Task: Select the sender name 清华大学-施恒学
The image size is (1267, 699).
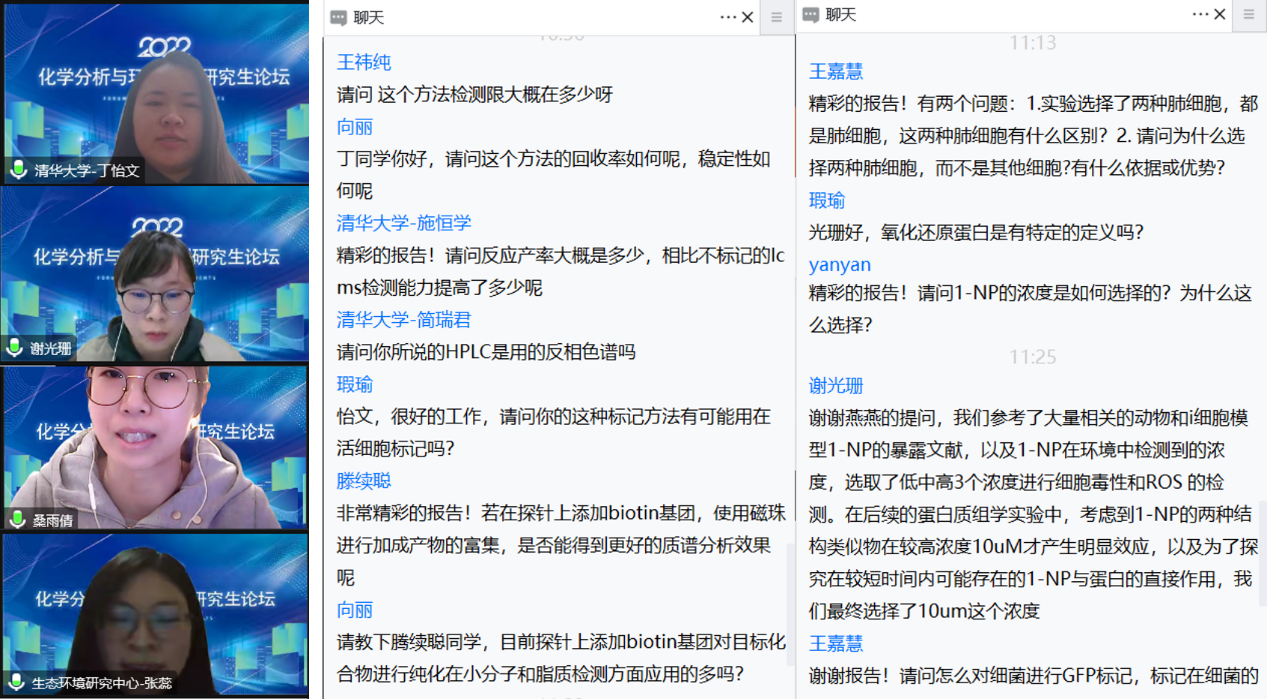Action: click(404, 223)
